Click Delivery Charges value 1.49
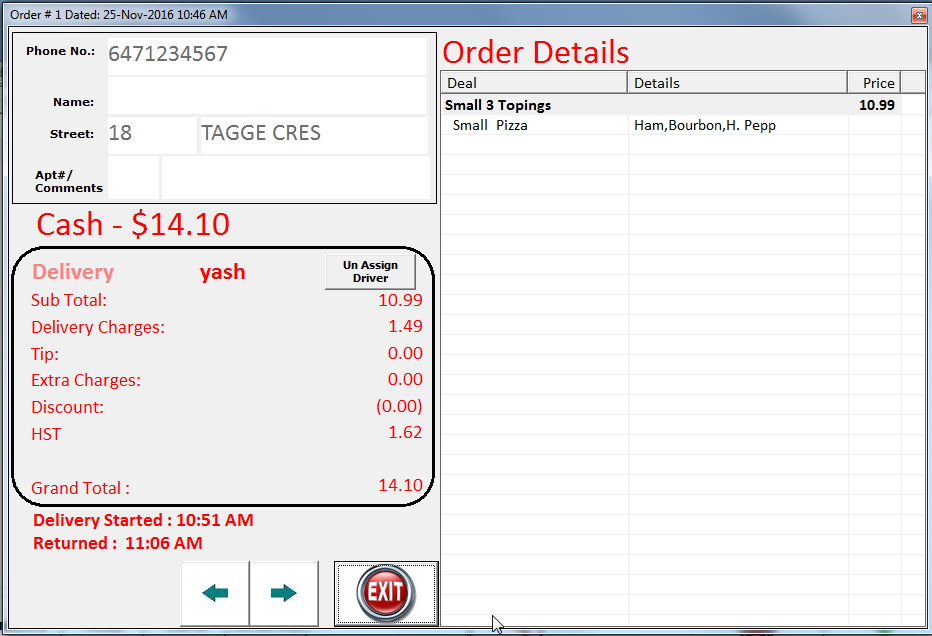Image resolution: width=932 pixels, height=636 pixels. coord(405,326)
